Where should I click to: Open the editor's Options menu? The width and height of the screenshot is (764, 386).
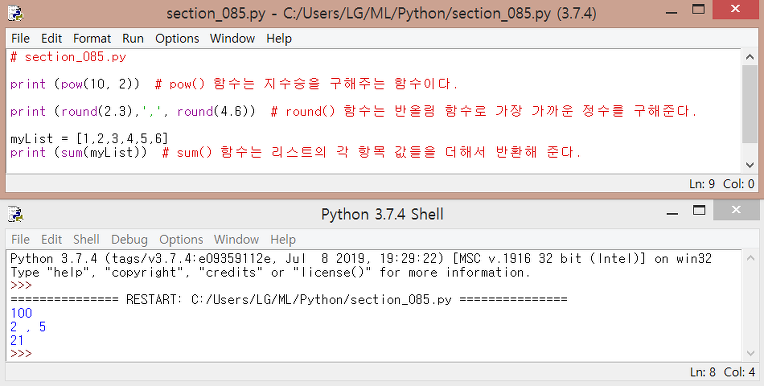(x=177, y=39)
